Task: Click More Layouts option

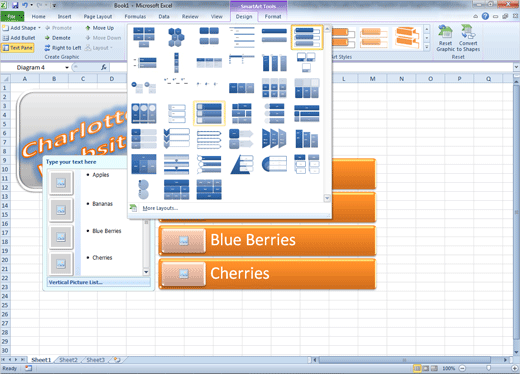Action: pyautogui.click(x=160, y=208)
